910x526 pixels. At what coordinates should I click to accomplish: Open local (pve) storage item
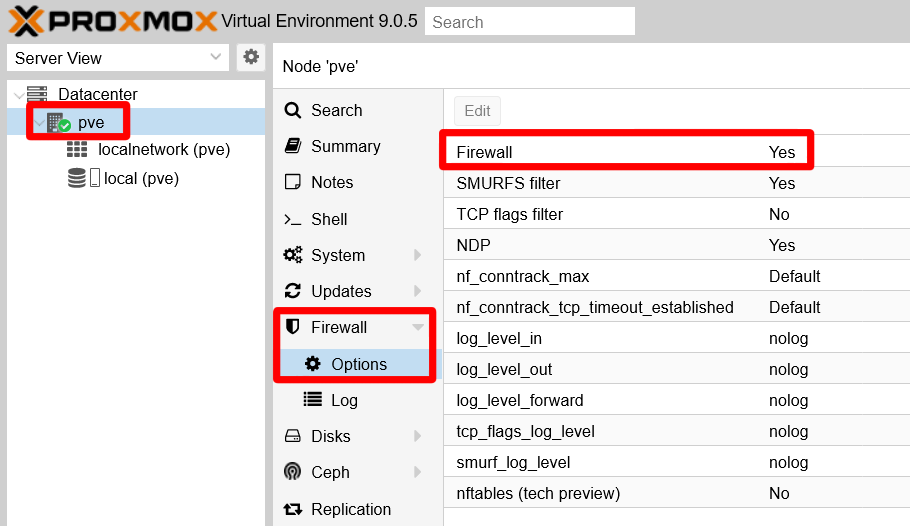coord(141,178)
